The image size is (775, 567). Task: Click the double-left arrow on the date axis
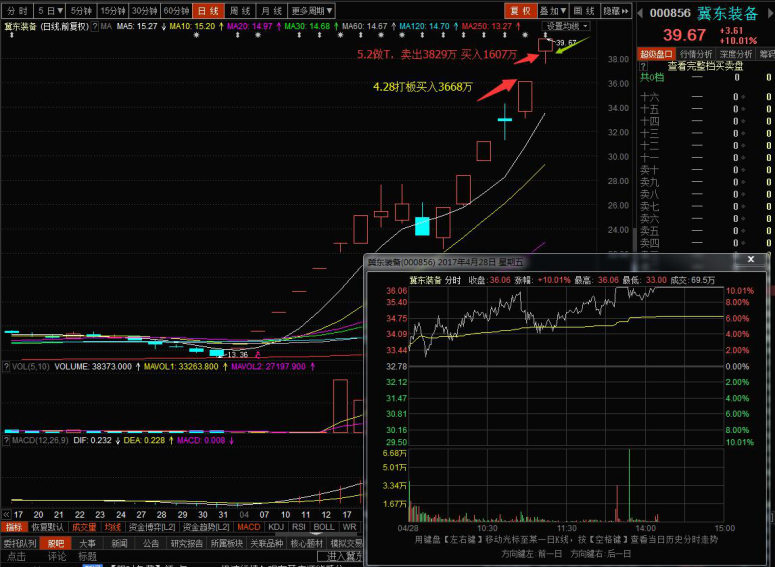(5, 515)
